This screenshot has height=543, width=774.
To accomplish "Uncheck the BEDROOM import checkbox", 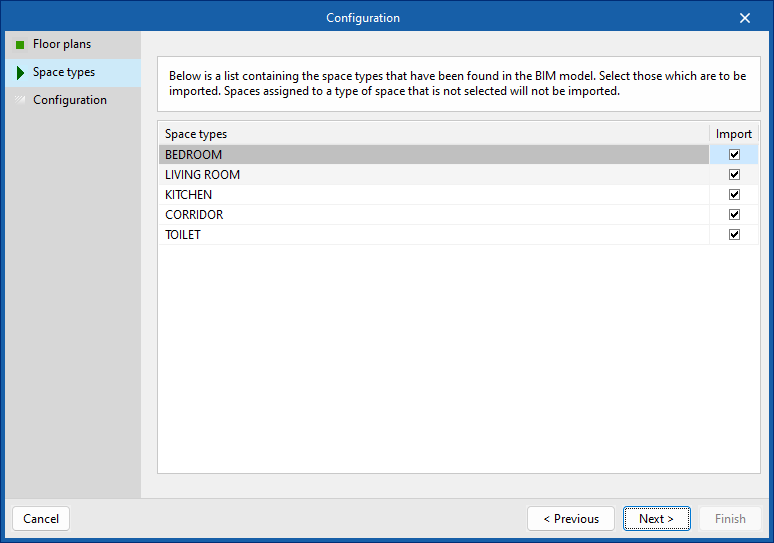I will (x=734, y=155).
